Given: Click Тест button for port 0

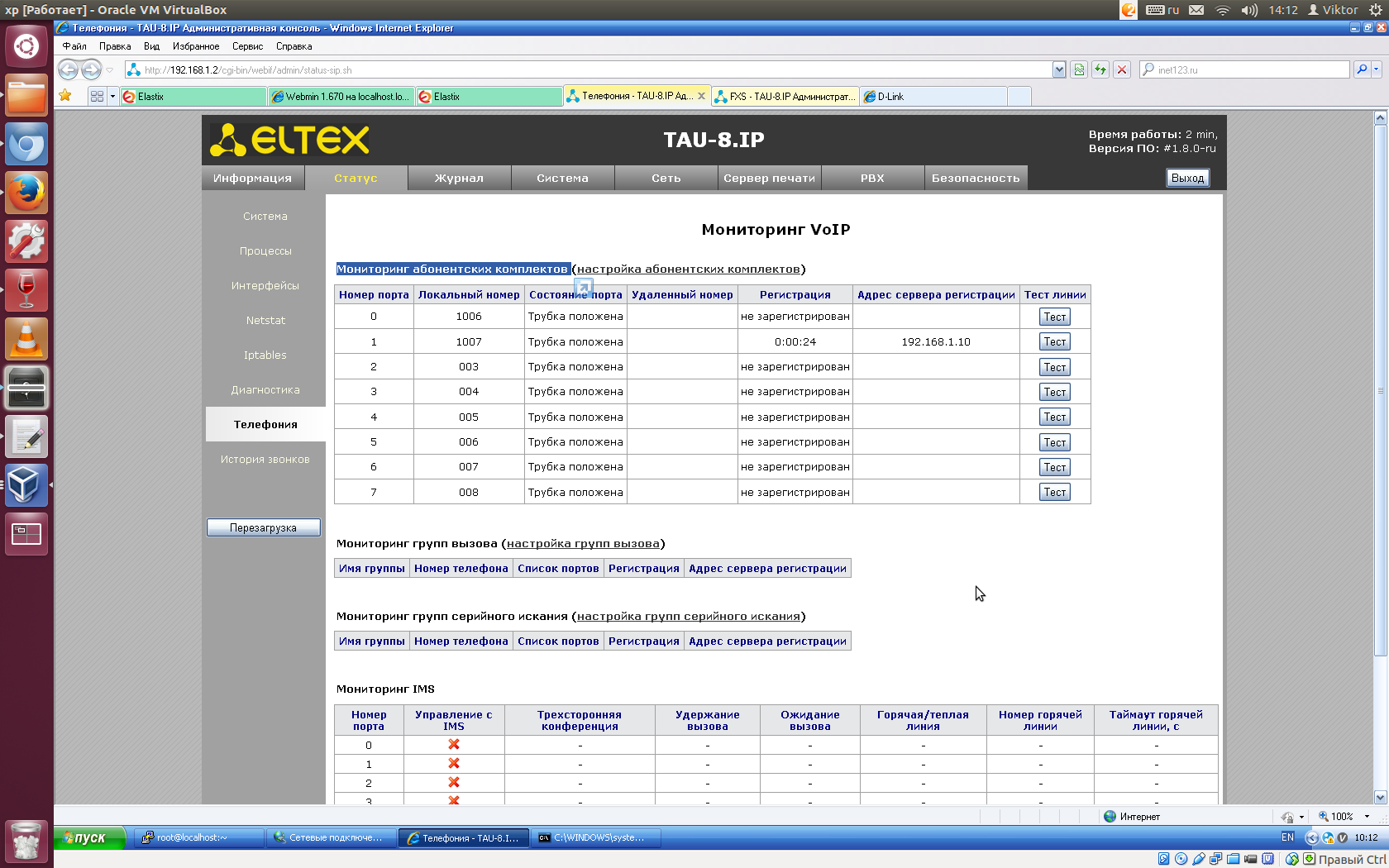Looking at the screenshot, I should coord(1055,317).
